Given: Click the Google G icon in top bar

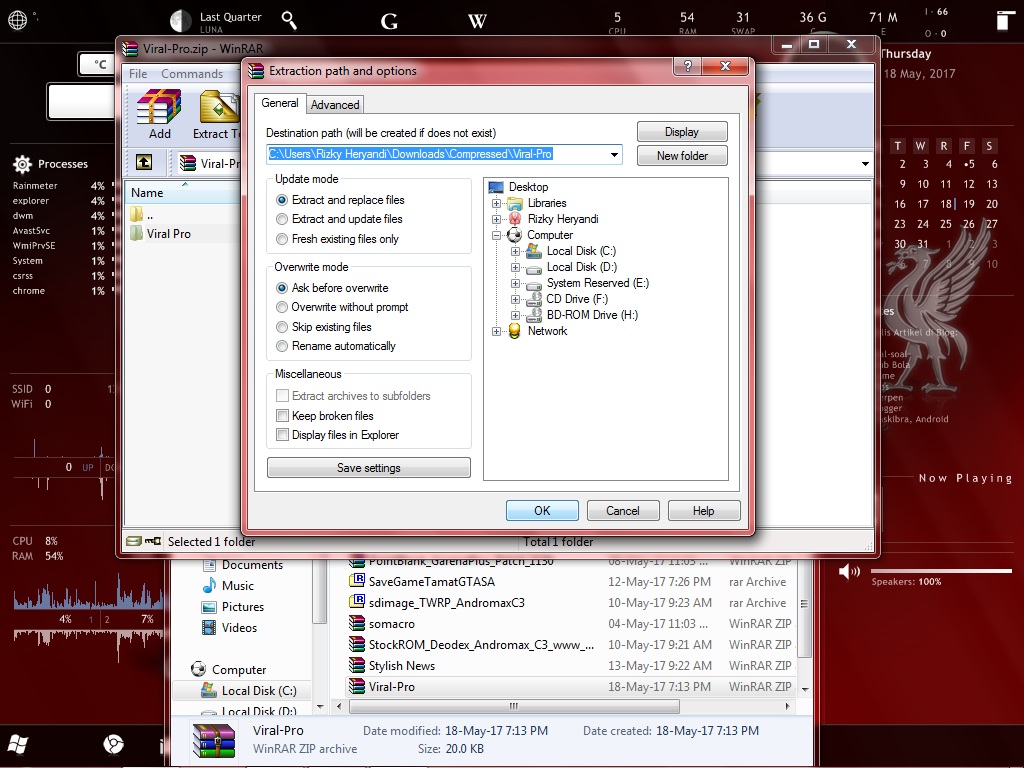Looking at the screenshot, I should point(389,22).
